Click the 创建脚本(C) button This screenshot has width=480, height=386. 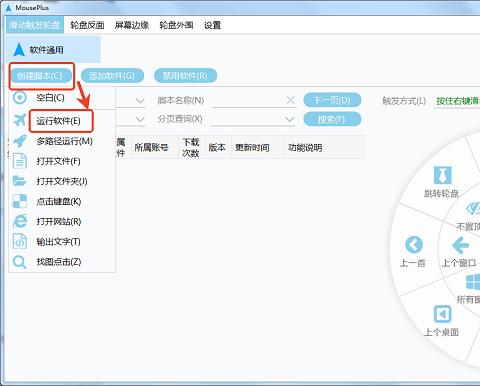[x=40, y=76]
